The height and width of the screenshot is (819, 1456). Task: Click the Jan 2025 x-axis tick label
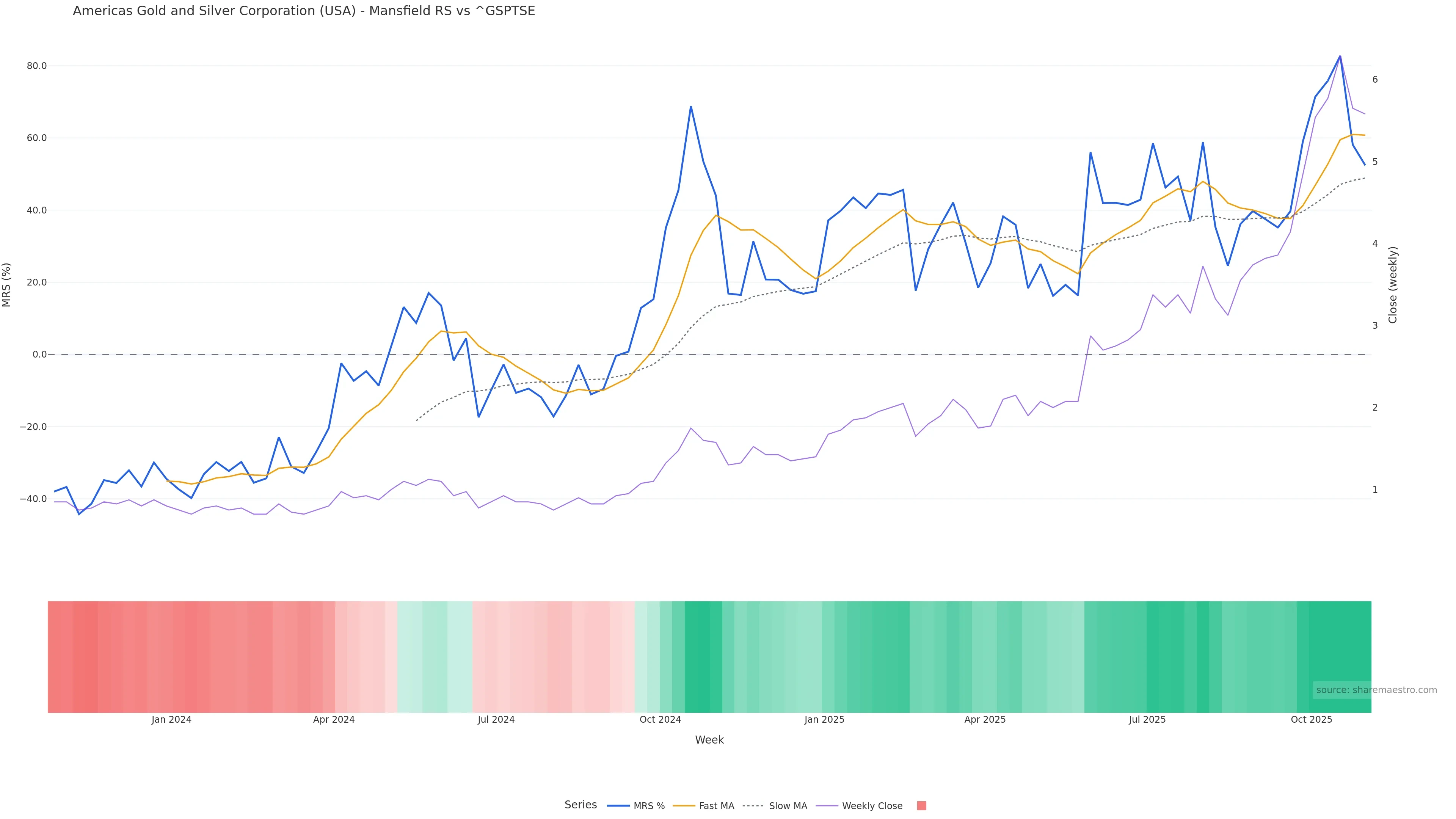click(x=824, y=720)
